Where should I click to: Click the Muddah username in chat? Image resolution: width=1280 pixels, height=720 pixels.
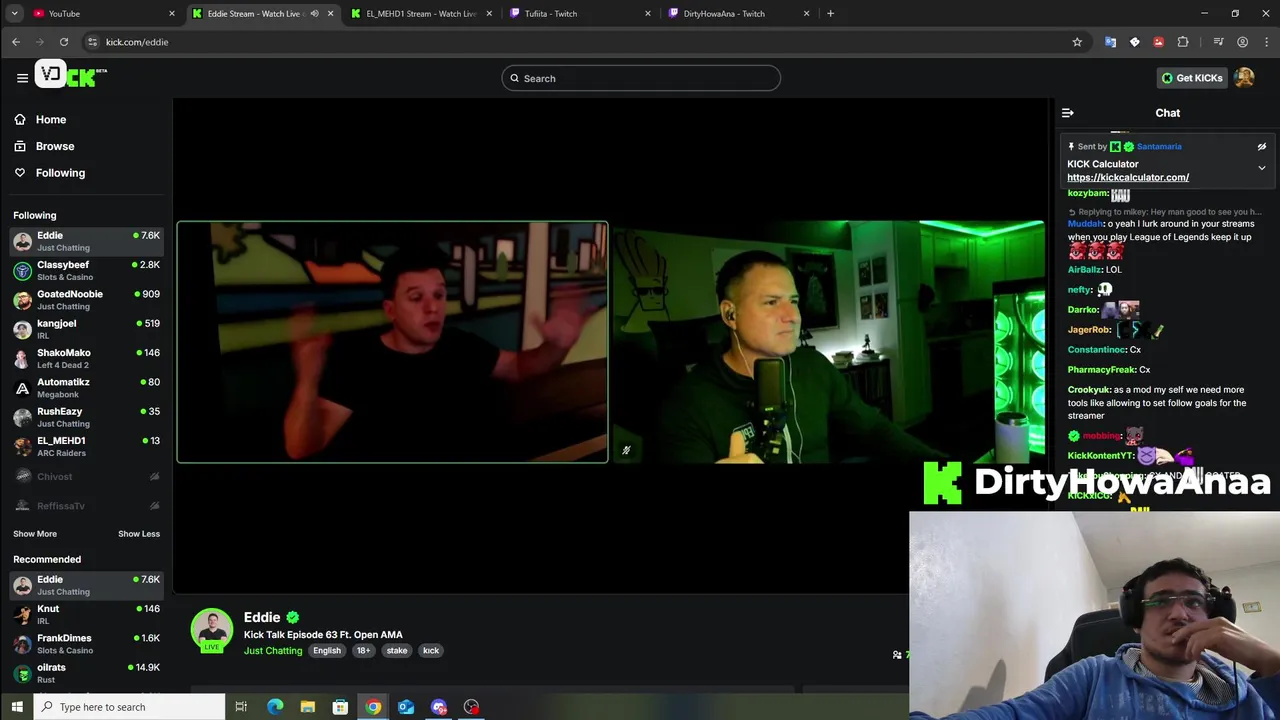coord(1085,224)
